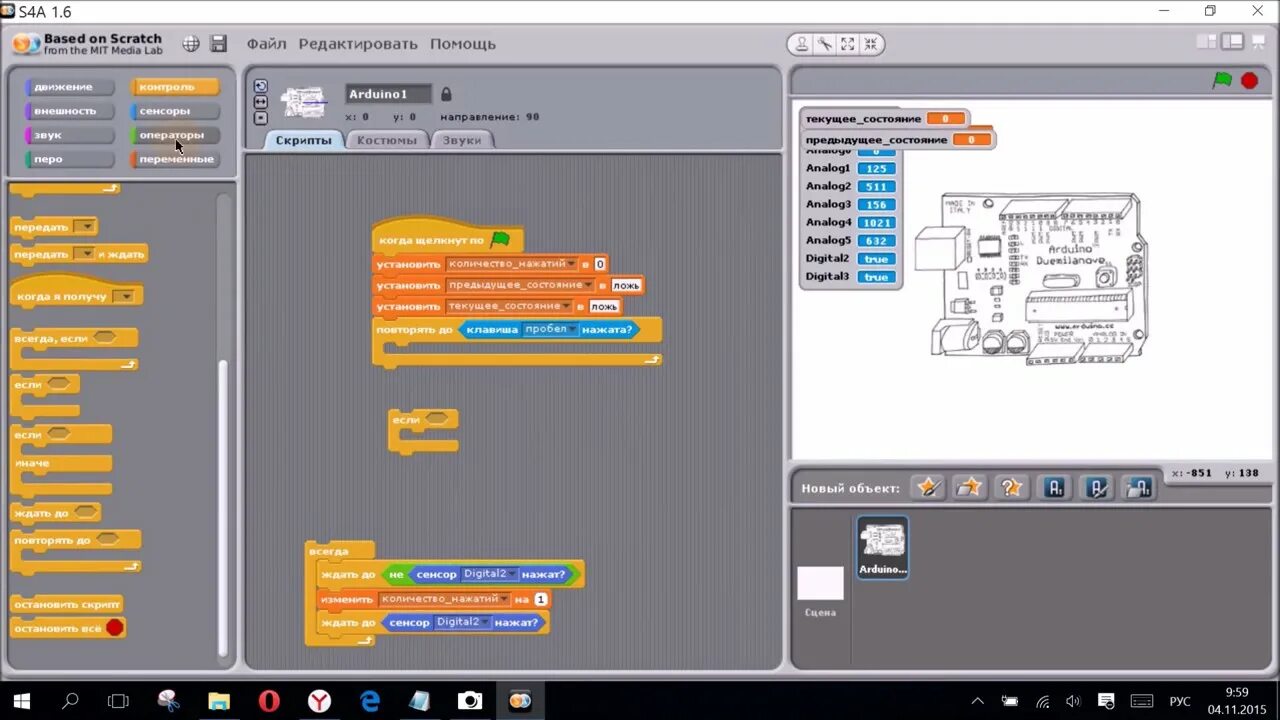Open Yandex browser from taskbar
Image resolution: width=1280 pixels, height=720 pixels.
click(319, 701)
